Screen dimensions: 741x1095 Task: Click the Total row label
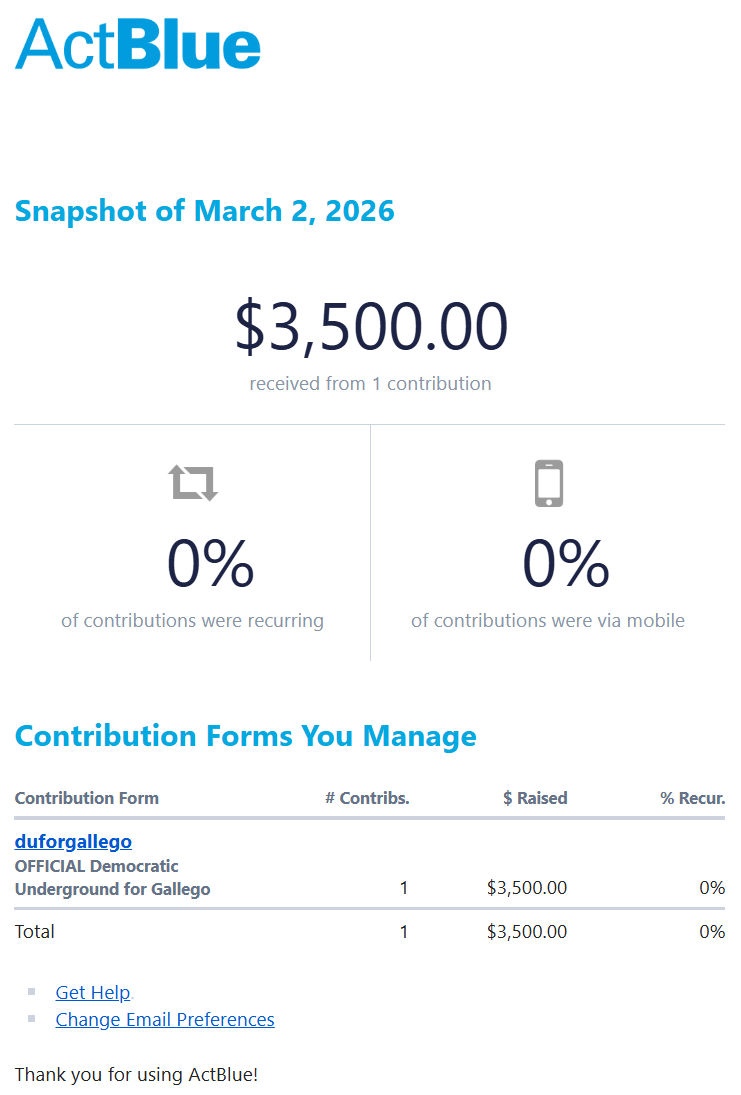click(35, 931)
